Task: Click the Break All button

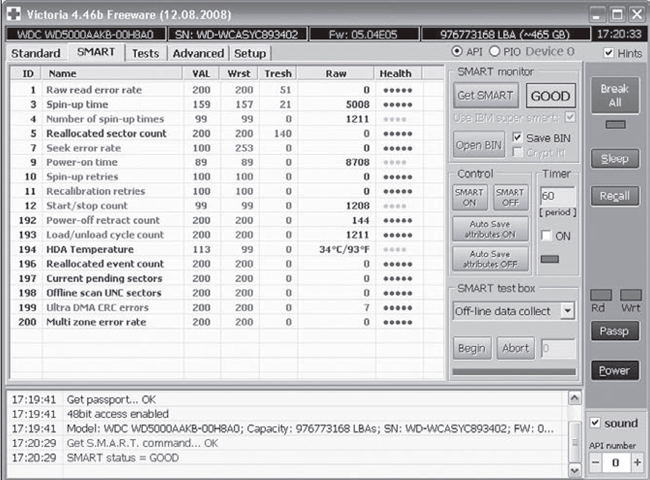Action: [x=614, y=96]
